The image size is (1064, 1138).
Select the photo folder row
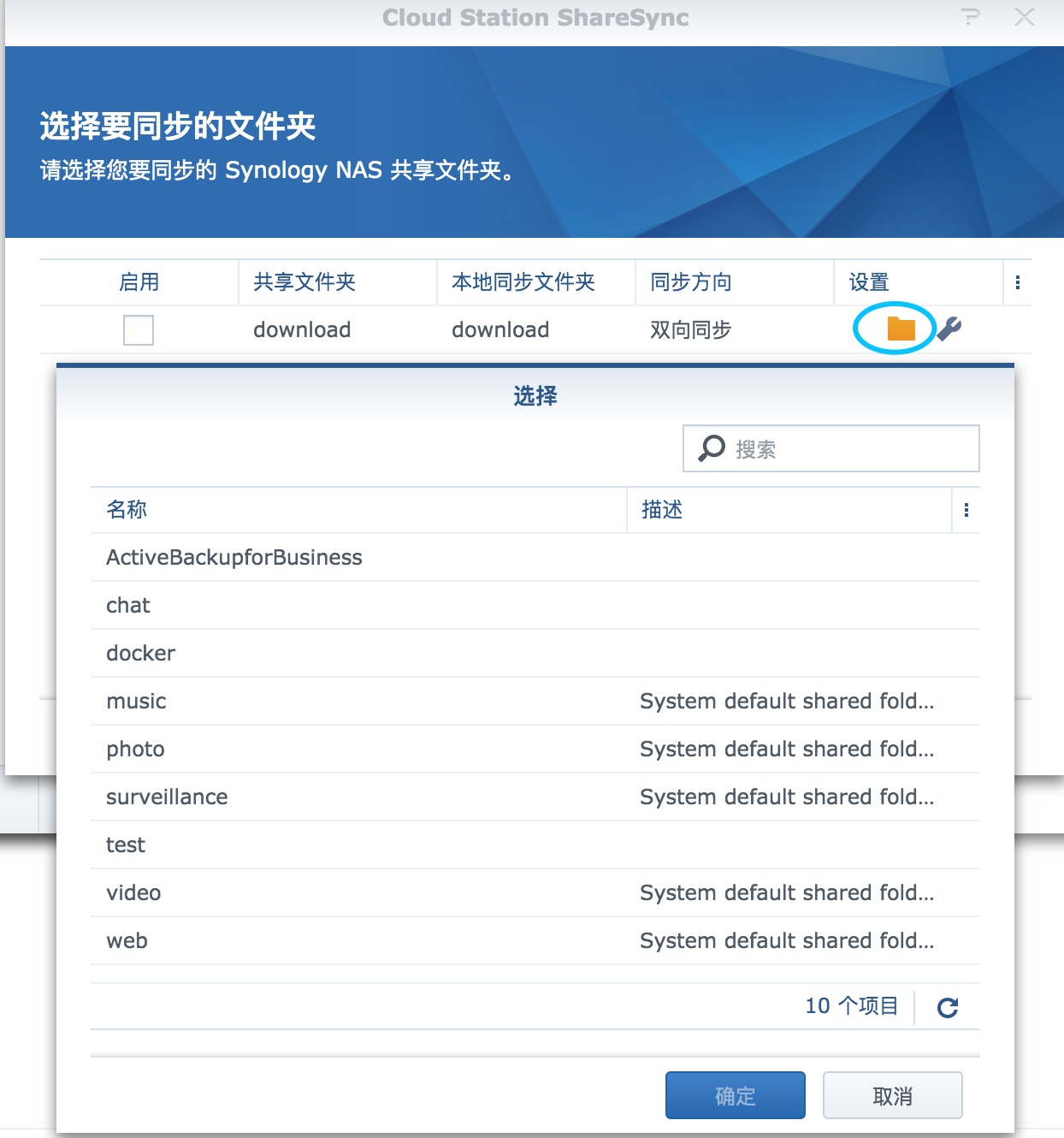pyautogui.click(x=535, y=750)
